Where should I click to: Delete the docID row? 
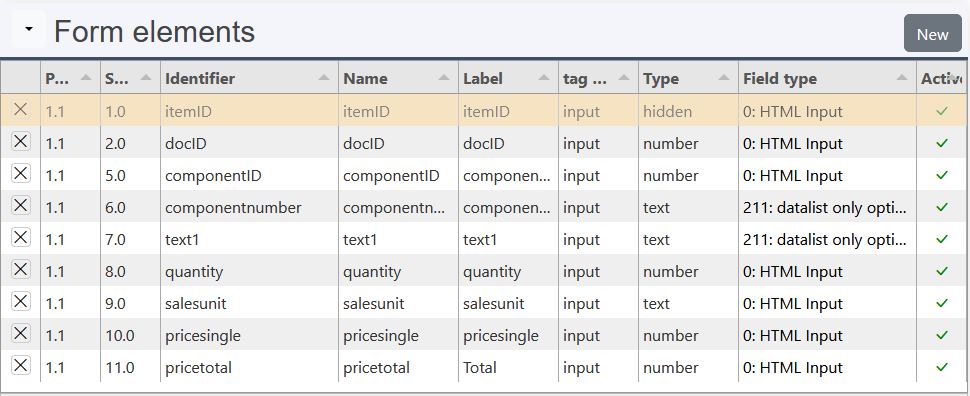tap(20, 142)
